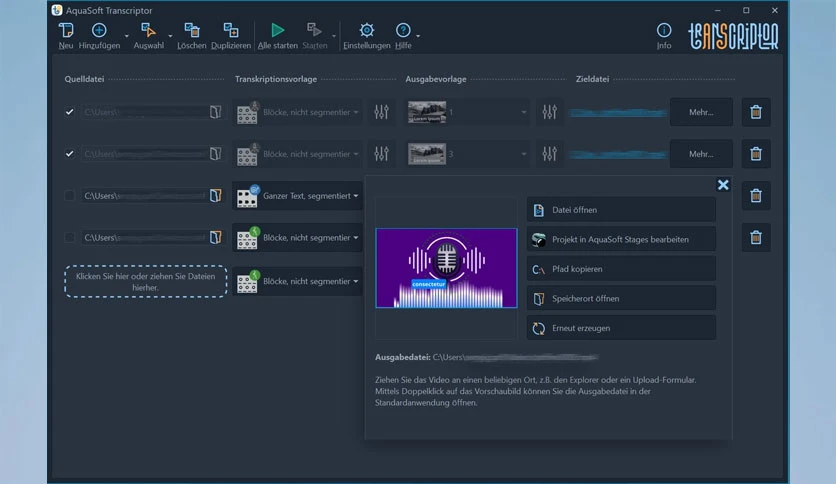Click the Starten toolbar icon

tap(315, 30)
